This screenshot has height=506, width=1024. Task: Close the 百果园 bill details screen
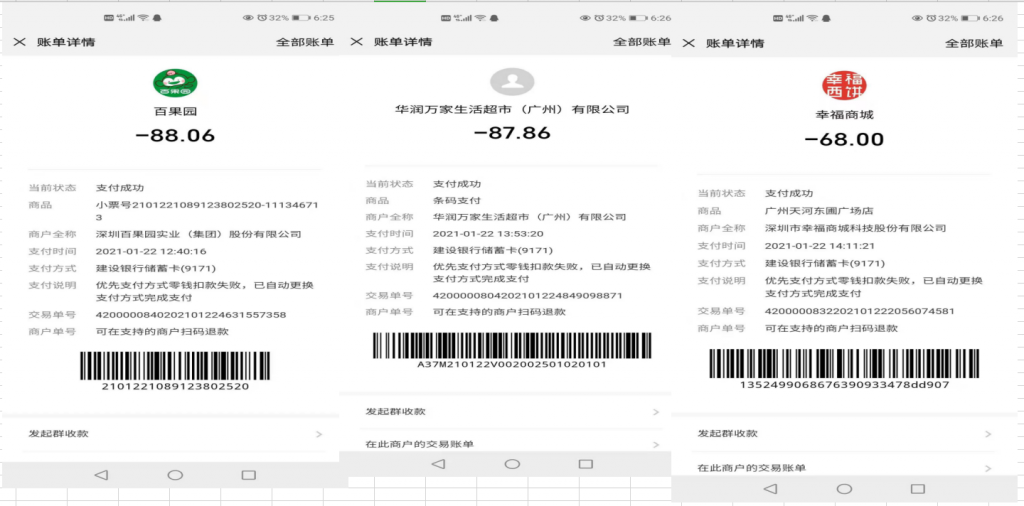[19, 42]
